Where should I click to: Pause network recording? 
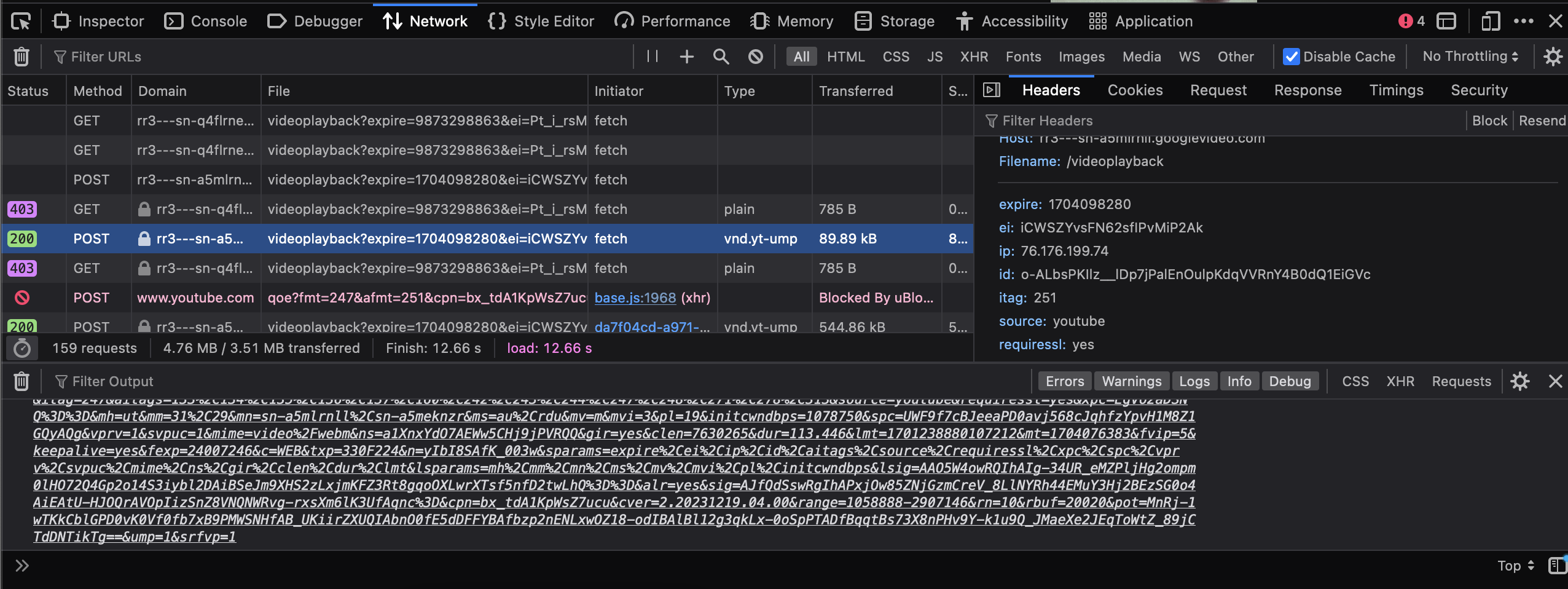click(653, 57)
